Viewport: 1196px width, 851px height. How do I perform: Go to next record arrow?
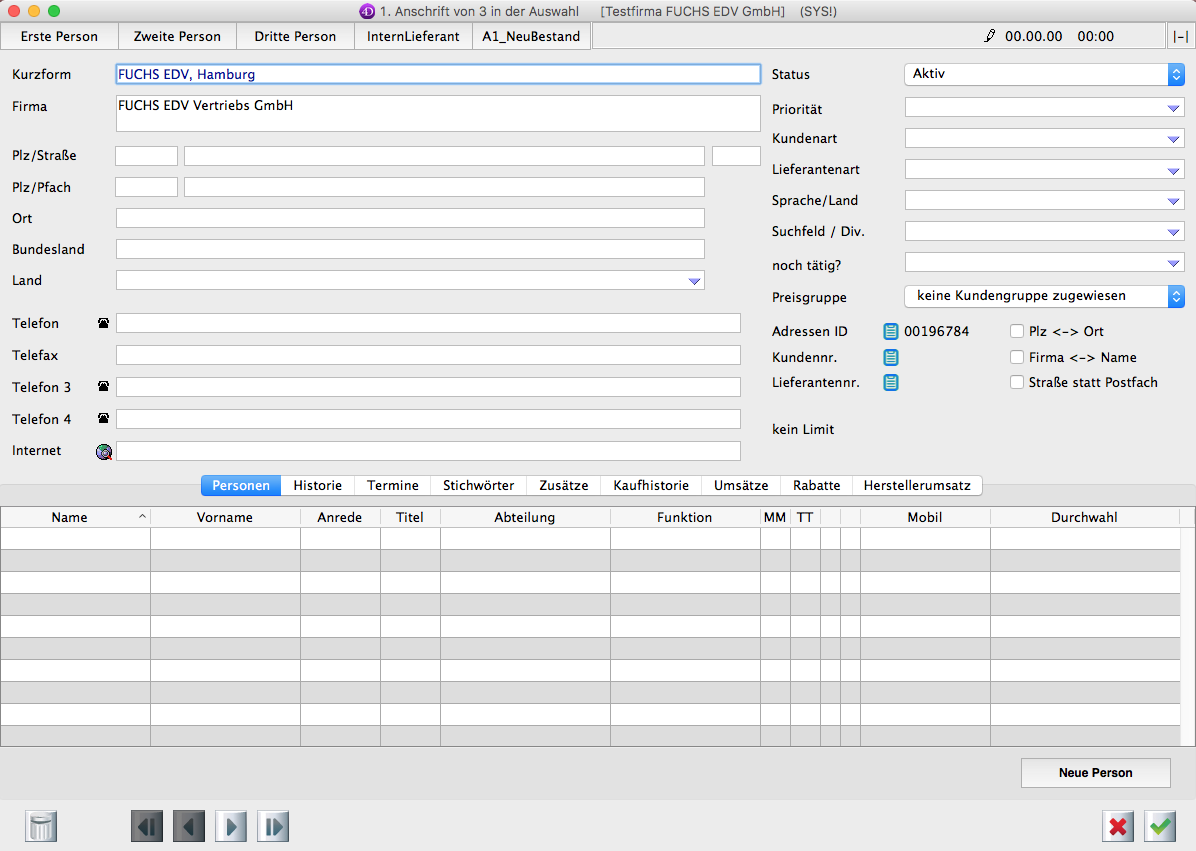coord(231,826)
